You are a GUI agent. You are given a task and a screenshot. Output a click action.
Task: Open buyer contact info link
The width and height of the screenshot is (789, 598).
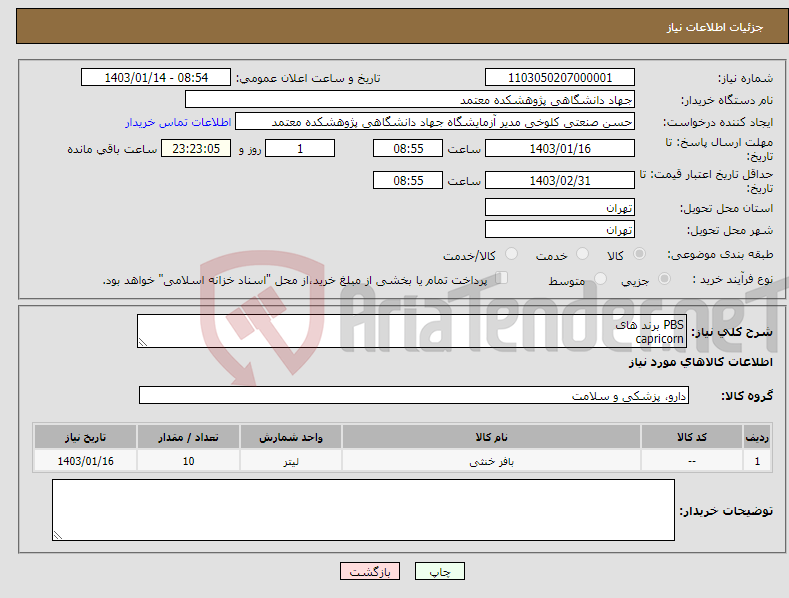178,122
